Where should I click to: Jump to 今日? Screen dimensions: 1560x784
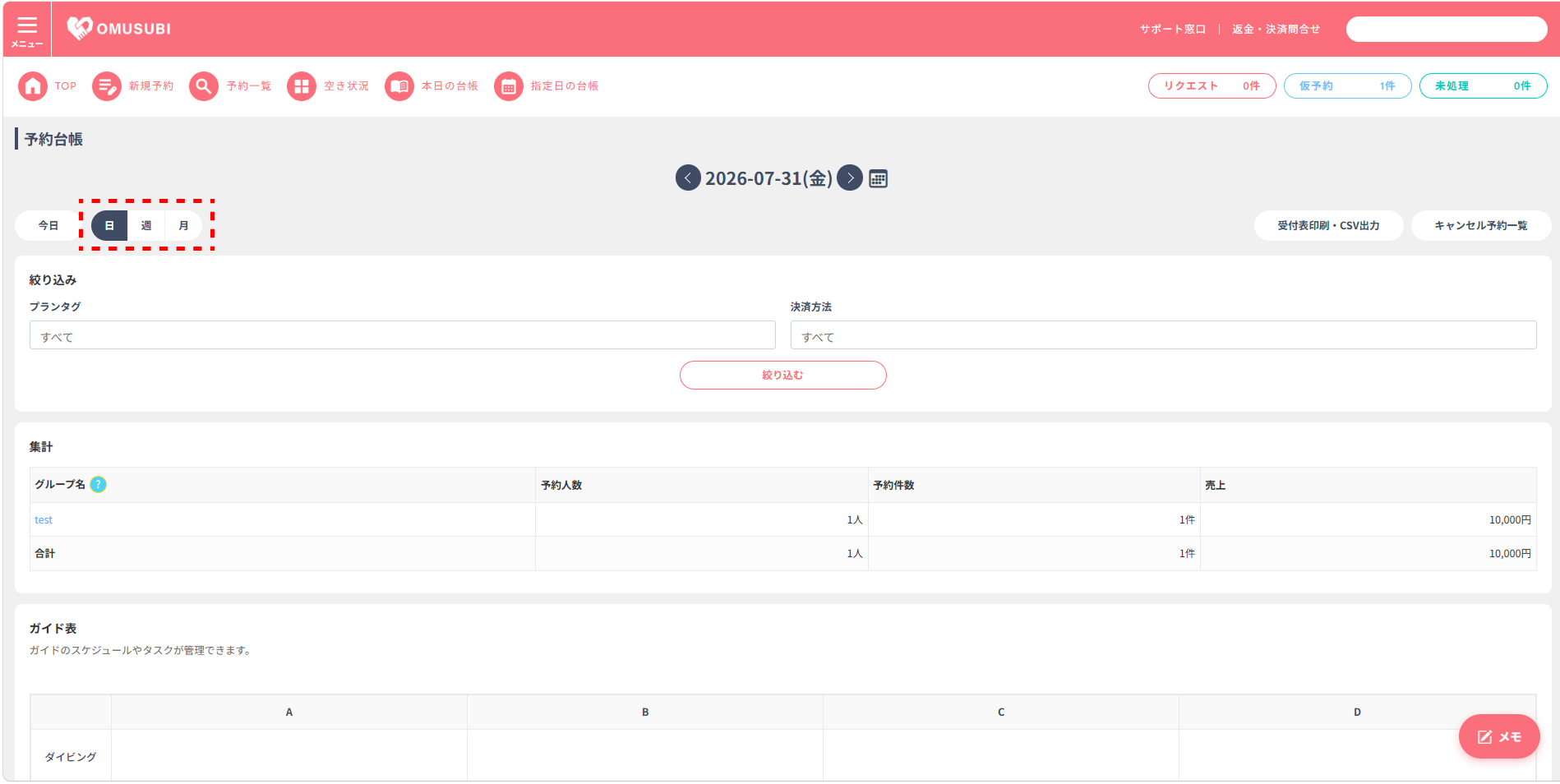coord(48,225)
